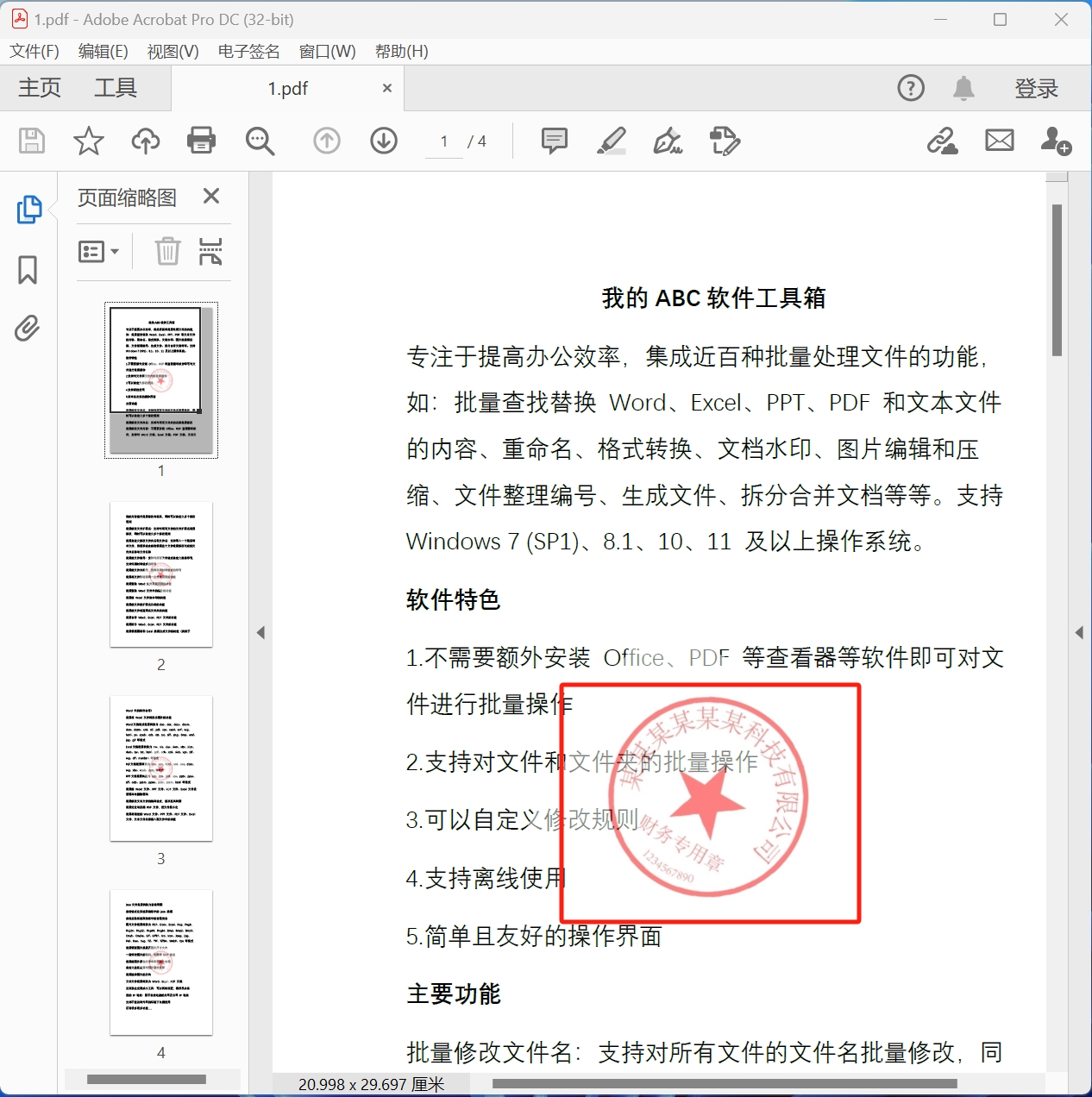1092x1097 pixels.
Task: Open the thumbnail options dropdown
Action: pyautogui.click(x=99, y=251)
